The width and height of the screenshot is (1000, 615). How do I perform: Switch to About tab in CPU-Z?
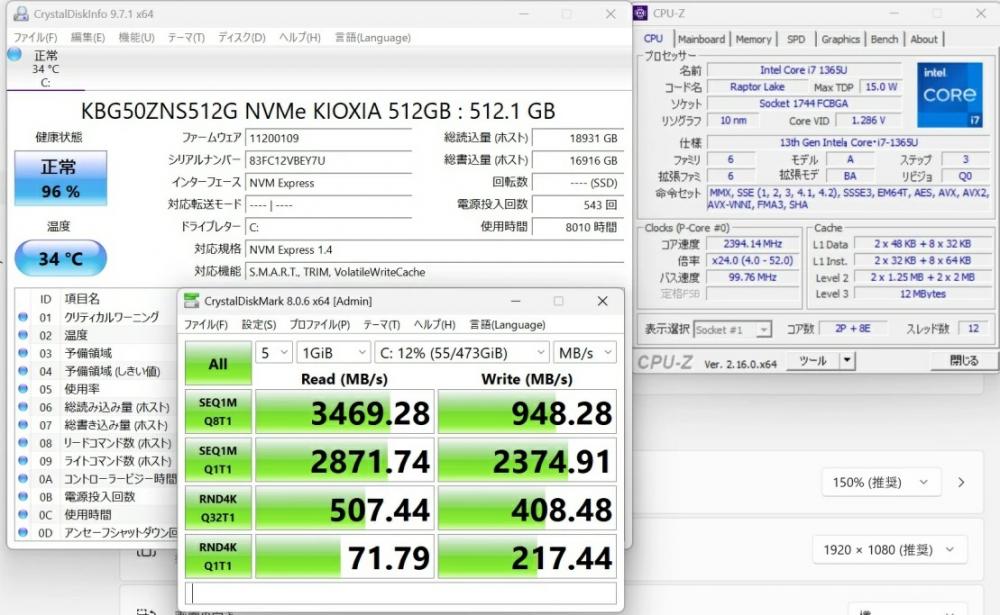click(x=923, y=39)
